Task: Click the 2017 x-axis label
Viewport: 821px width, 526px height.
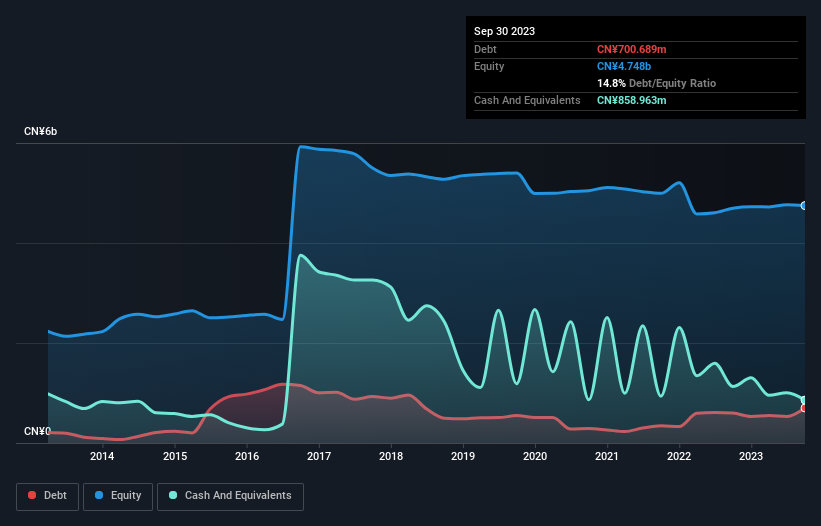Action: 319,456
